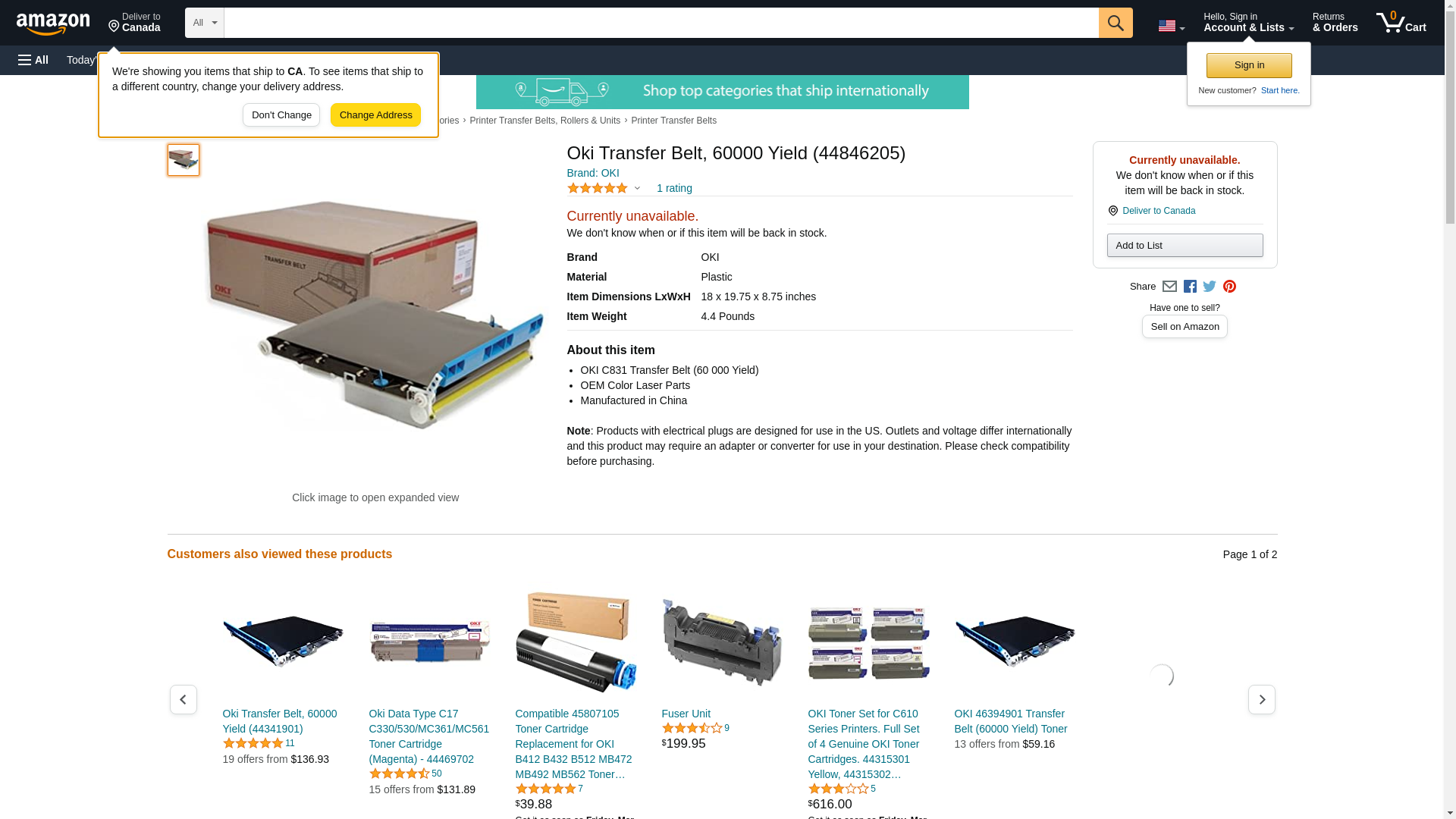Open the country flag language selector
Image resolution: width=1456 pixels, height=819 pixels.
pyautogui.click(x=1171, y=26)
